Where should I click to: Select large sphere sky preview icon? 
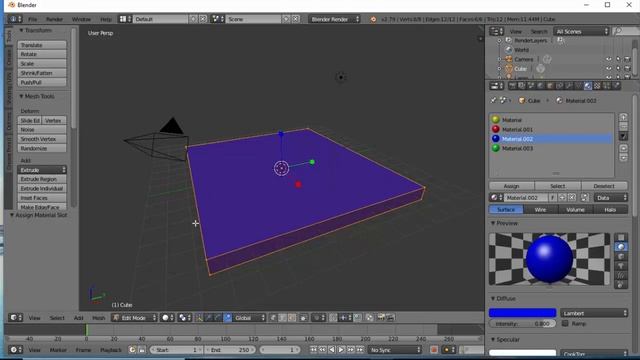(621, 284)
